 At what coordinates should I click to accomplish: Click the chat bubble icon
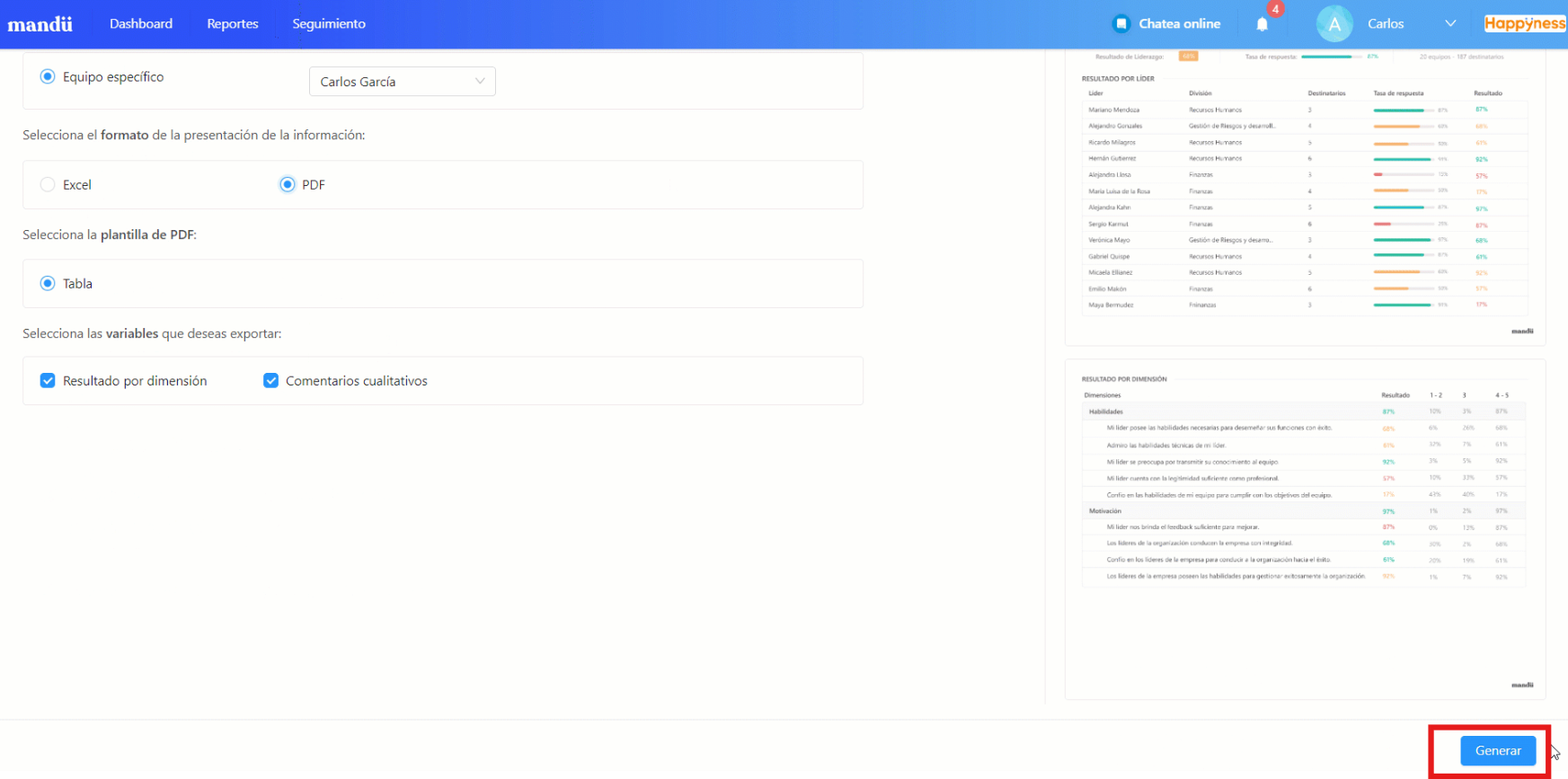1121,24
